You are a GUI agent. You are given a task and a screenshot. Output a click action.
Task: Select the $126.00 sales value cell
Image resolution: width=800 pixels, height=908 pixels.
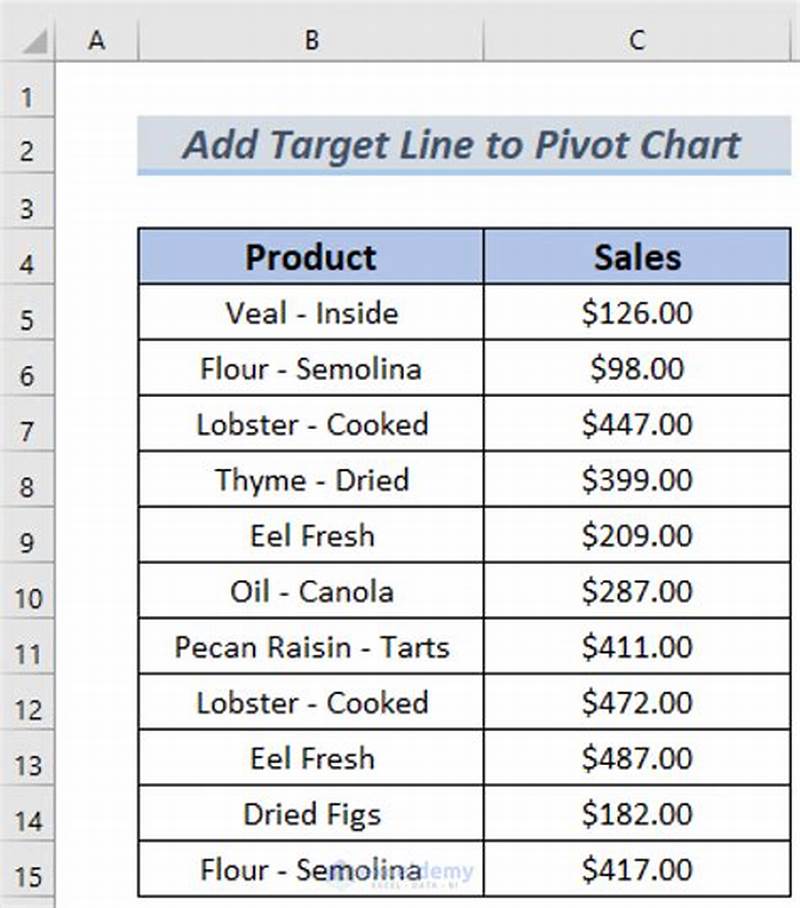(640, 312)
